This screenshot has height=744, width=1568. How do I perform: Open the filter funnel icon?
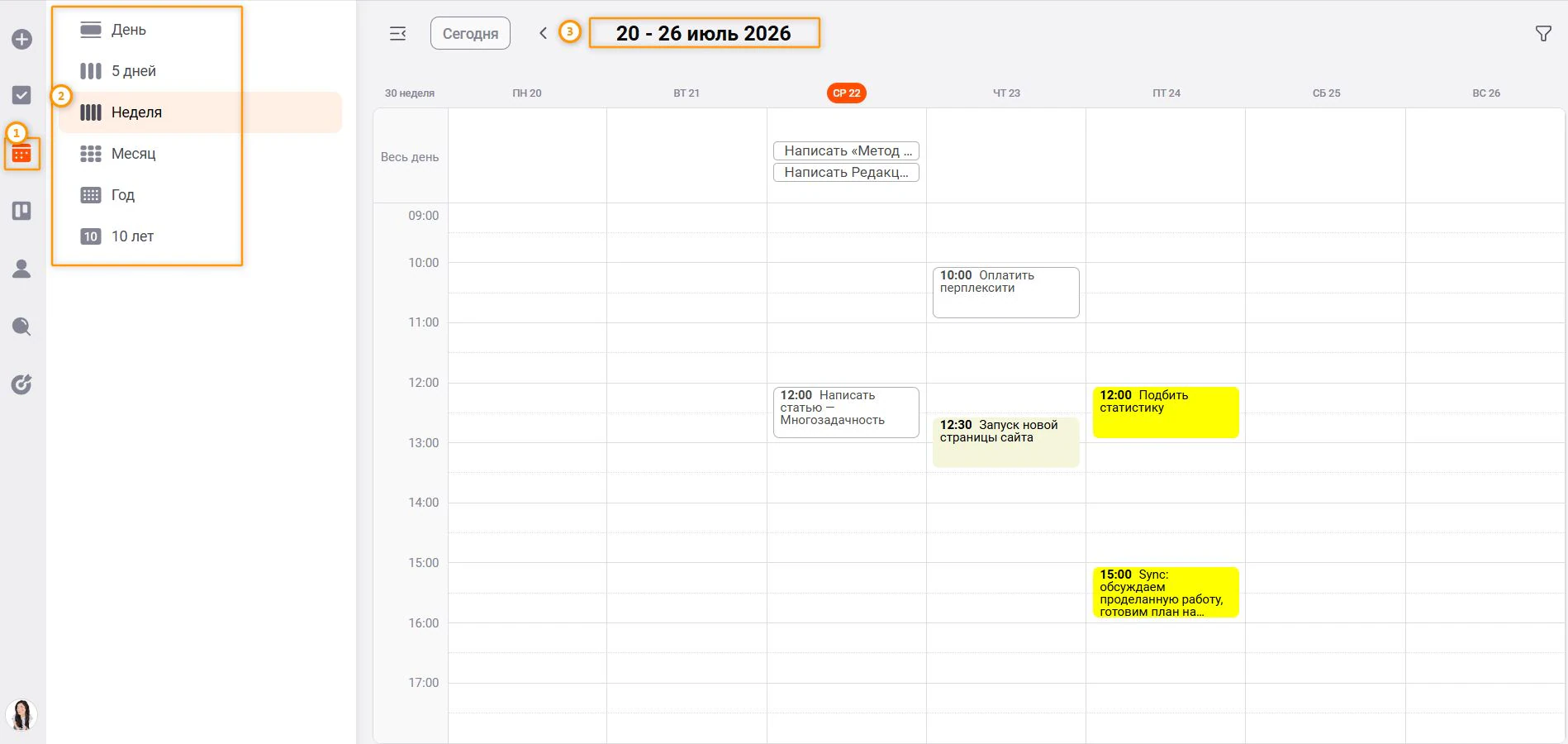click(1542, 33)
